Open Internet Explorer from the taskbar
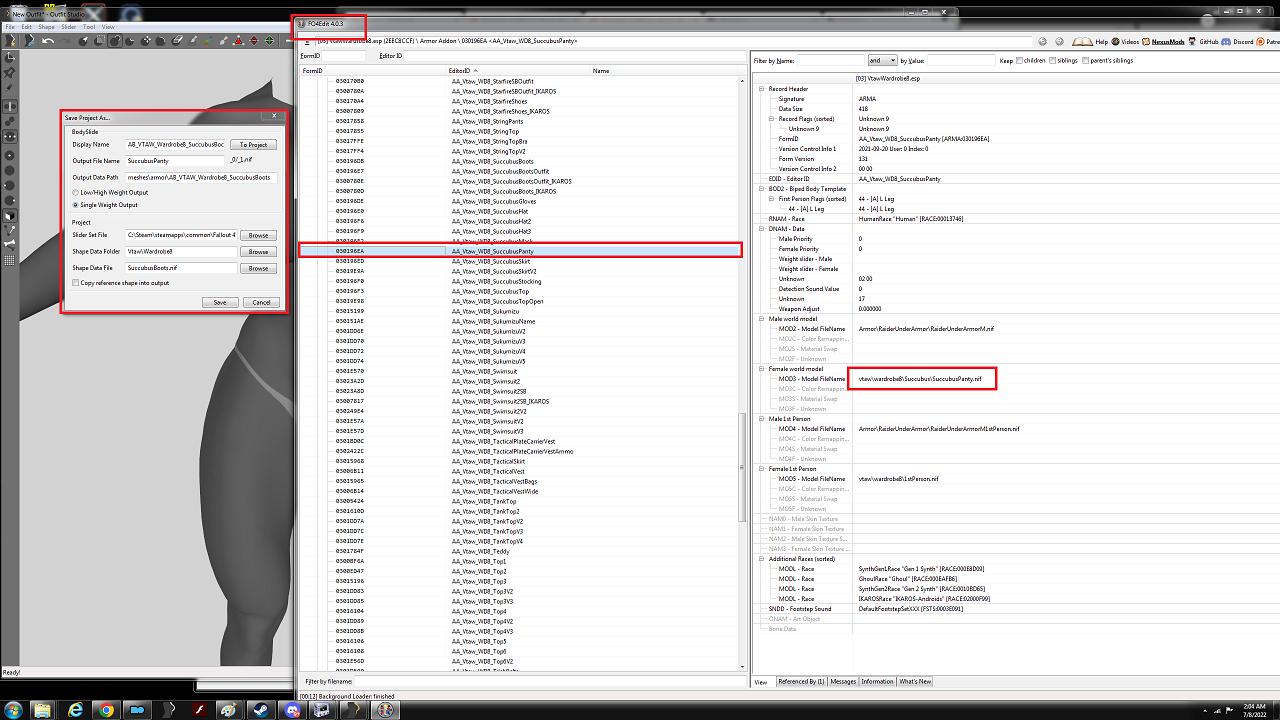Screen dimensions: 1280x720 75,709
